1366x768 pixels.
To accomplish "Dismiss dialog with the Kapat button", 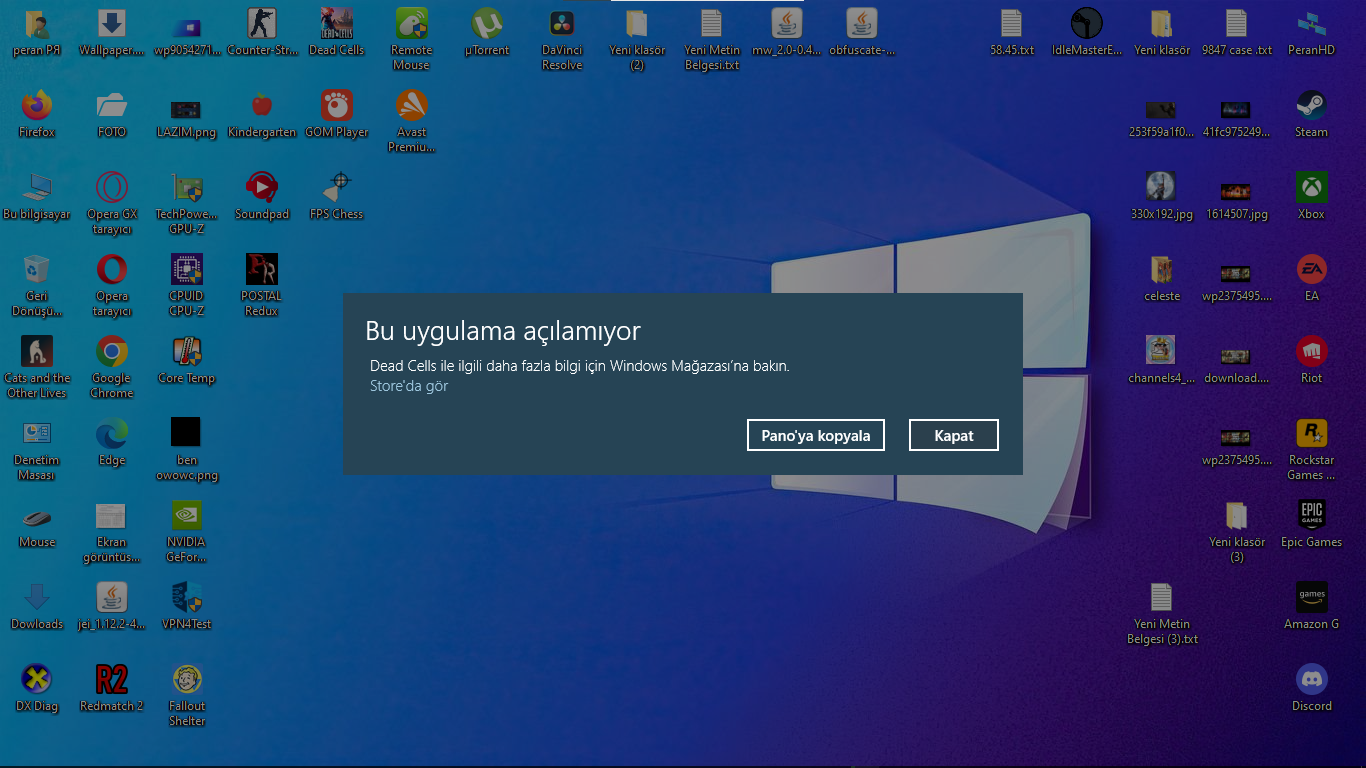I will click(953, 435).
